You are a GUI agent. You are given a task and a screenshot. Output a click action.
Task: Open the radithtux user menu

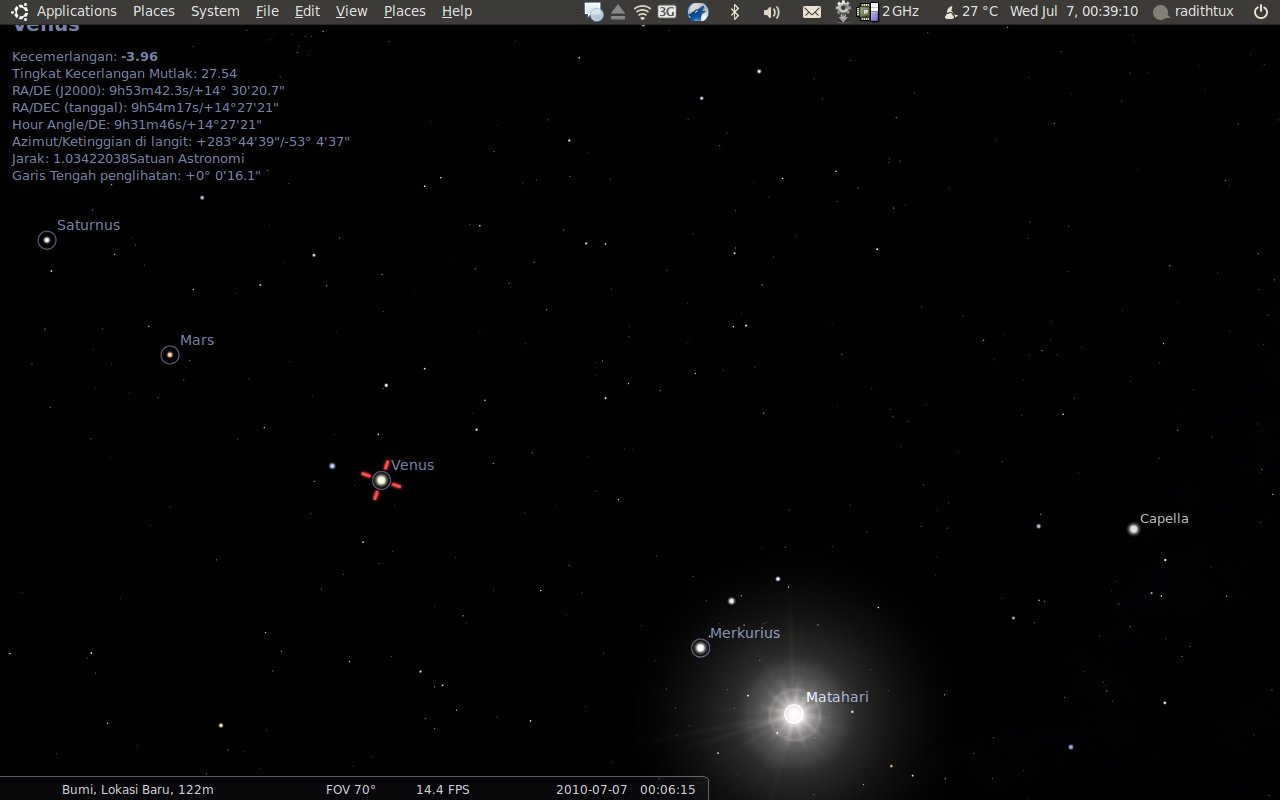click(1193, 11)
